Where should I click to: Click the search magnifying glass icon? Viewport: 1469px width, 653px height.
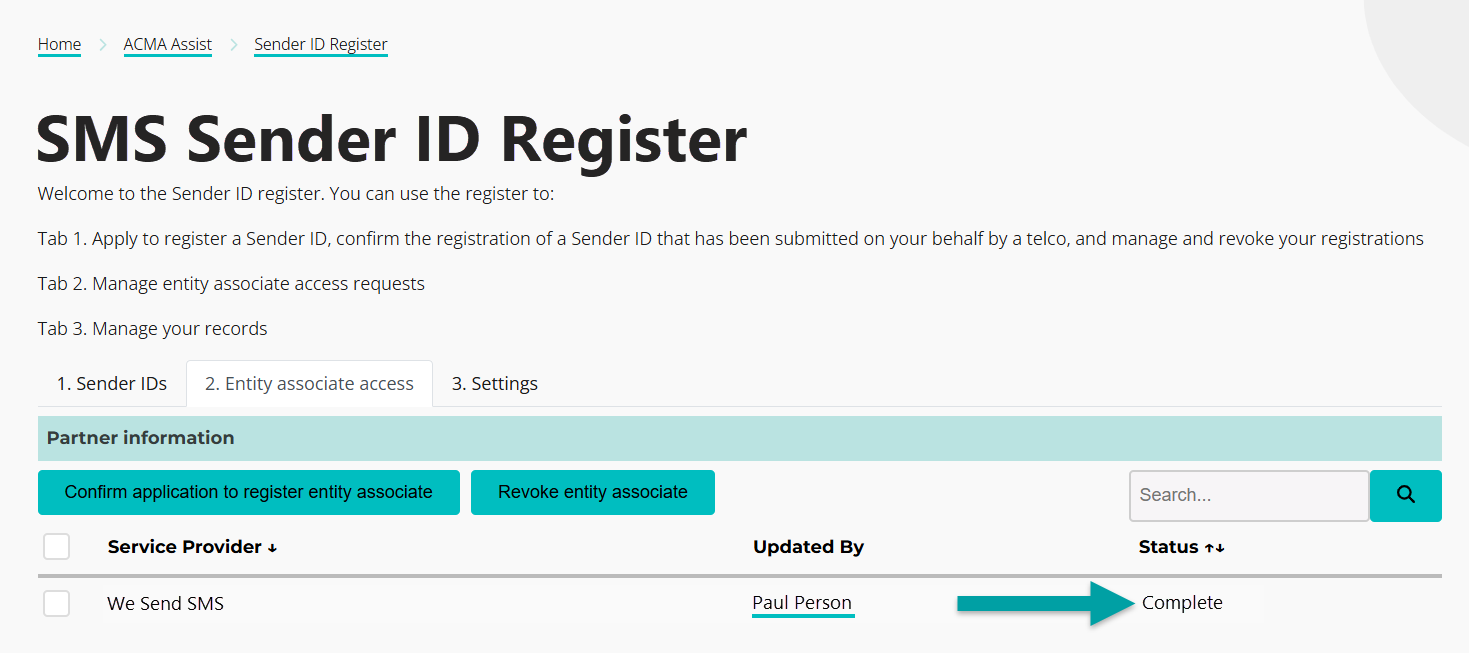point(1405,495)
